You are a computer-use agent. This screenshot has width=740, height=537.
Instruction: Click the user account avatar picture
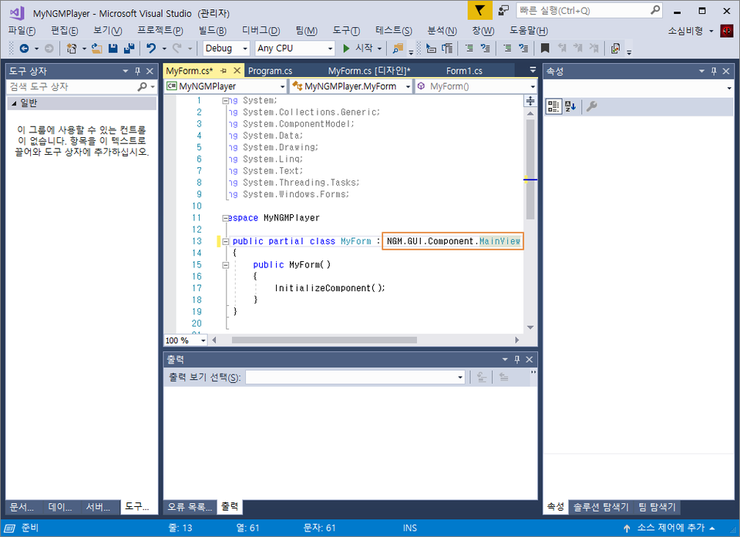tap(727, 31)
